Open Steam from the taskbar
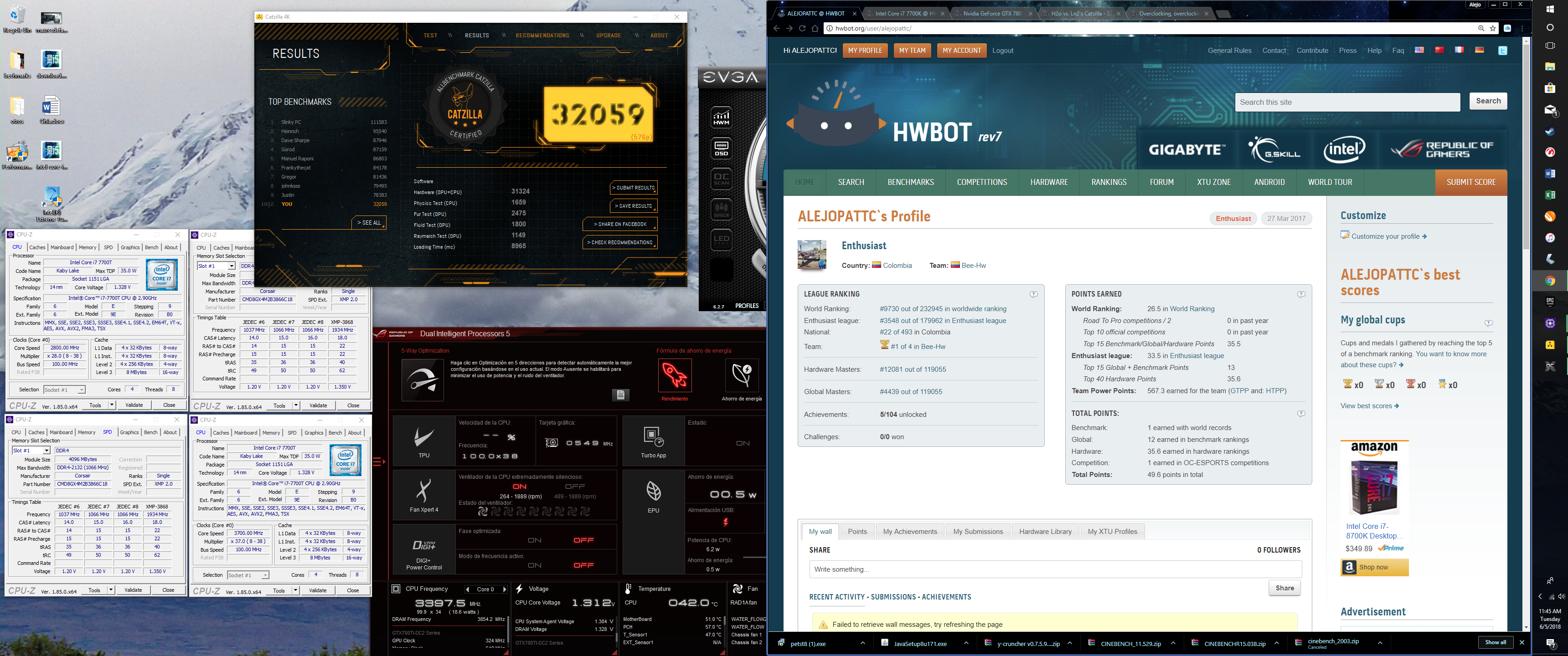This screenshot has width=1568, height=656. tap(1550, 131)
